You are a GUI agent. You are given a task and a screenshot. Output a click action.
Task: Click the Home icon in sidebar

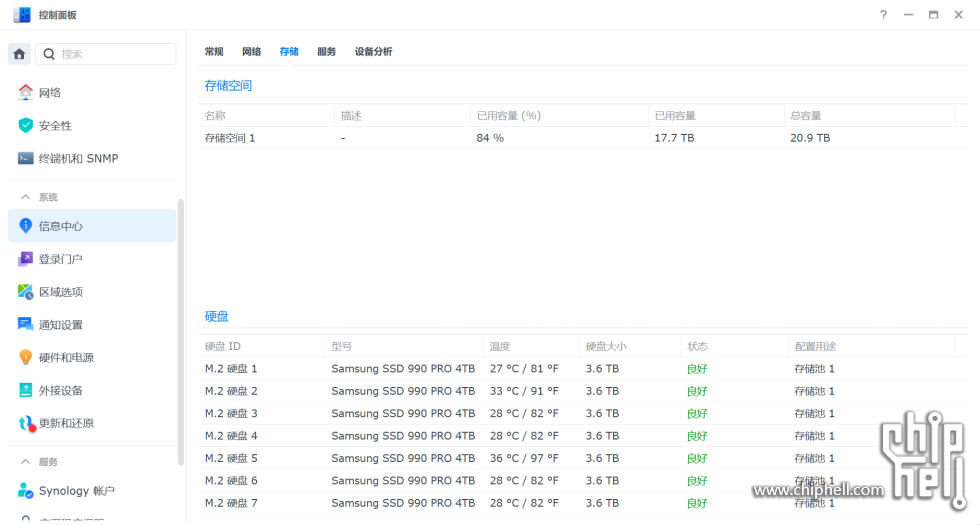click(x=19, y=54)
